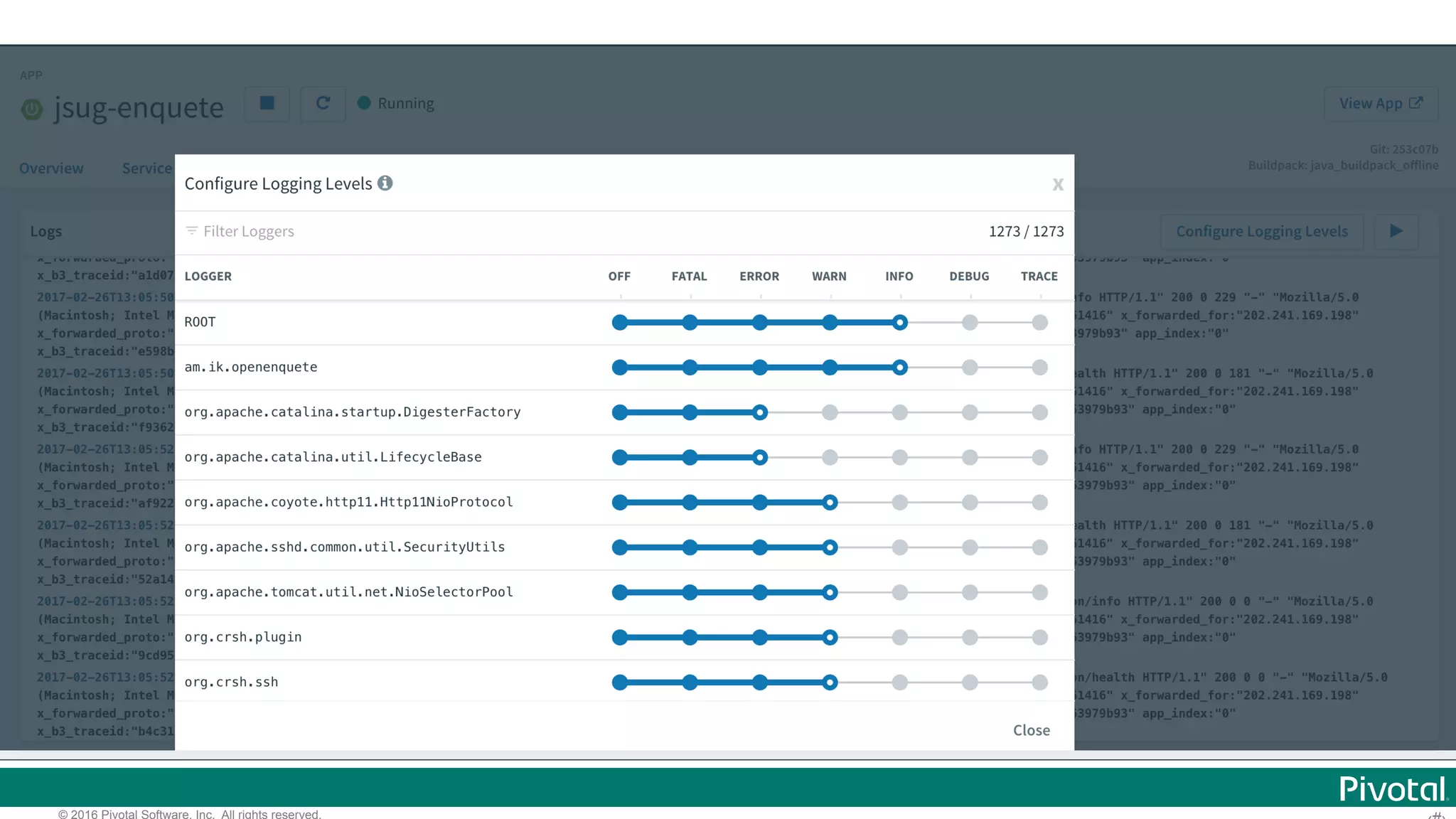
Task: Click the View App external link
Action: click(x=1381, y=104)
